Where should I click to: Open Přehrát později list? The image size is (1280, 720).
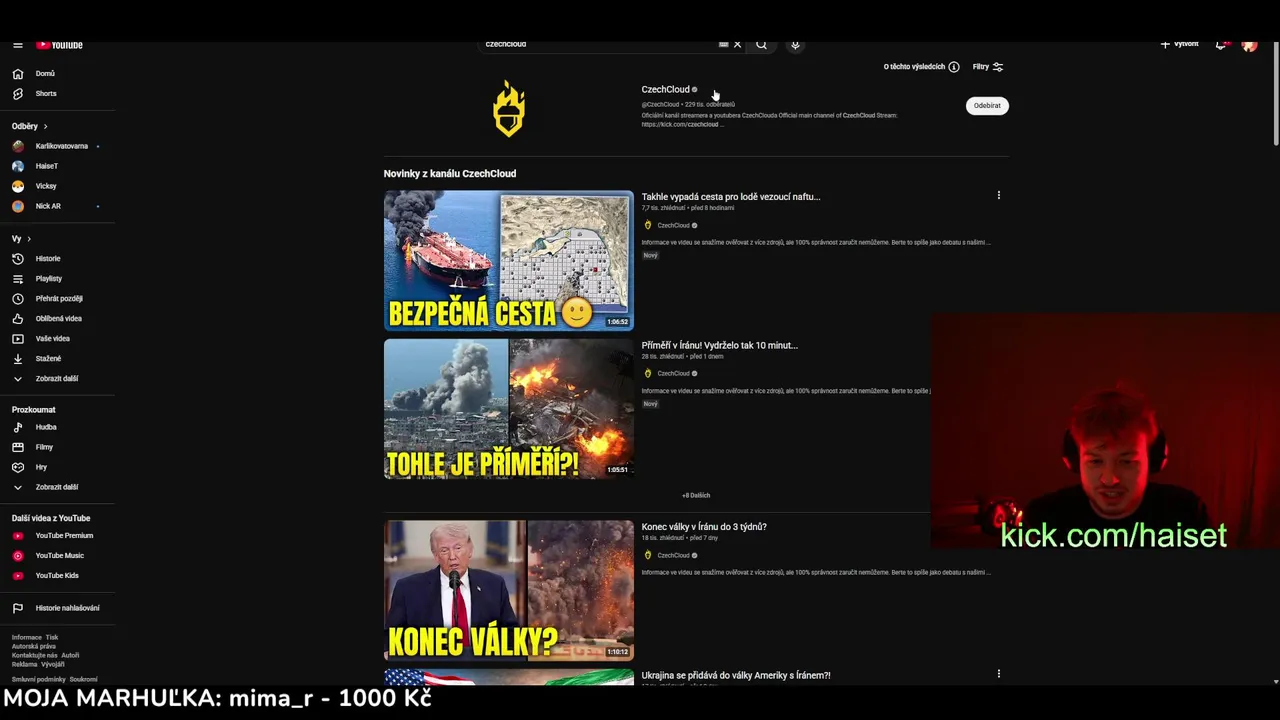coord(57,298)
